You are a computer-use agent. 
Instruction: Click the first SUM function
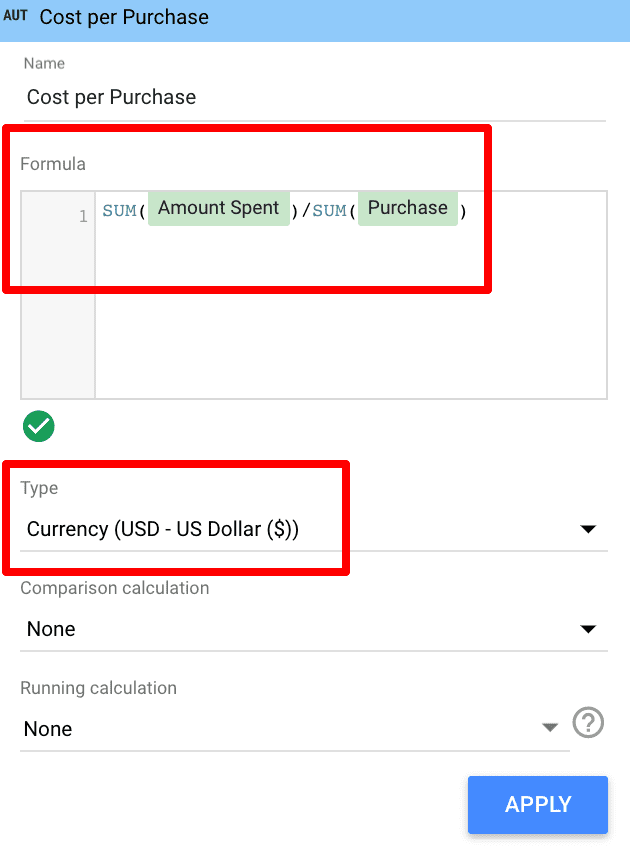120,211
